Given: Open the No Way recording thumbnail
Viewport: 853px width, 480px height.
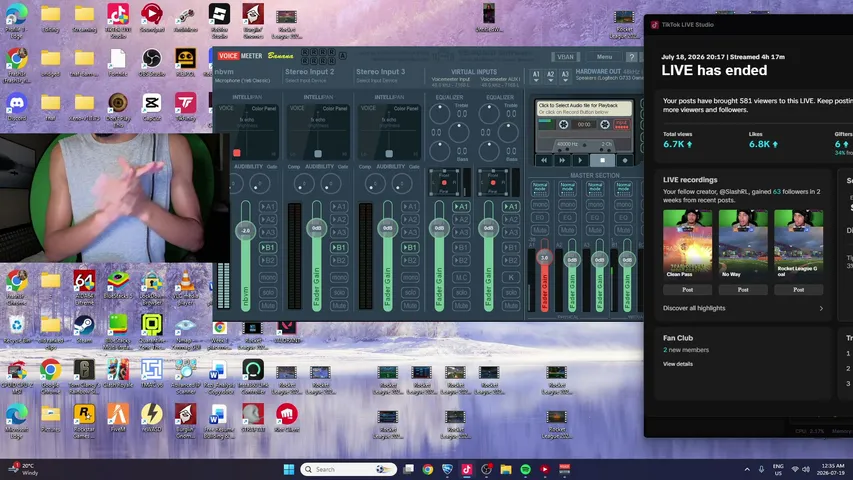Looking at the screenshot, I should click(x=743, y=244).
